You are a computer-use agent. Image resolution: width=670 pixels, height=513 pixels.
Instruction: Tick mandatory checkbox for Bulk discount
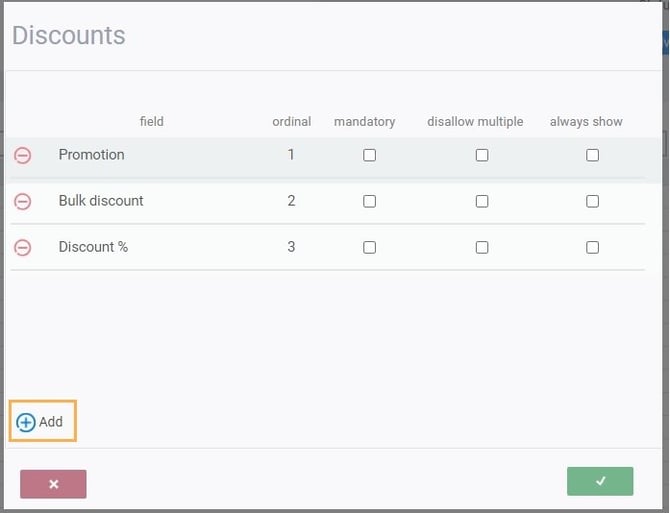pos(370,201)
